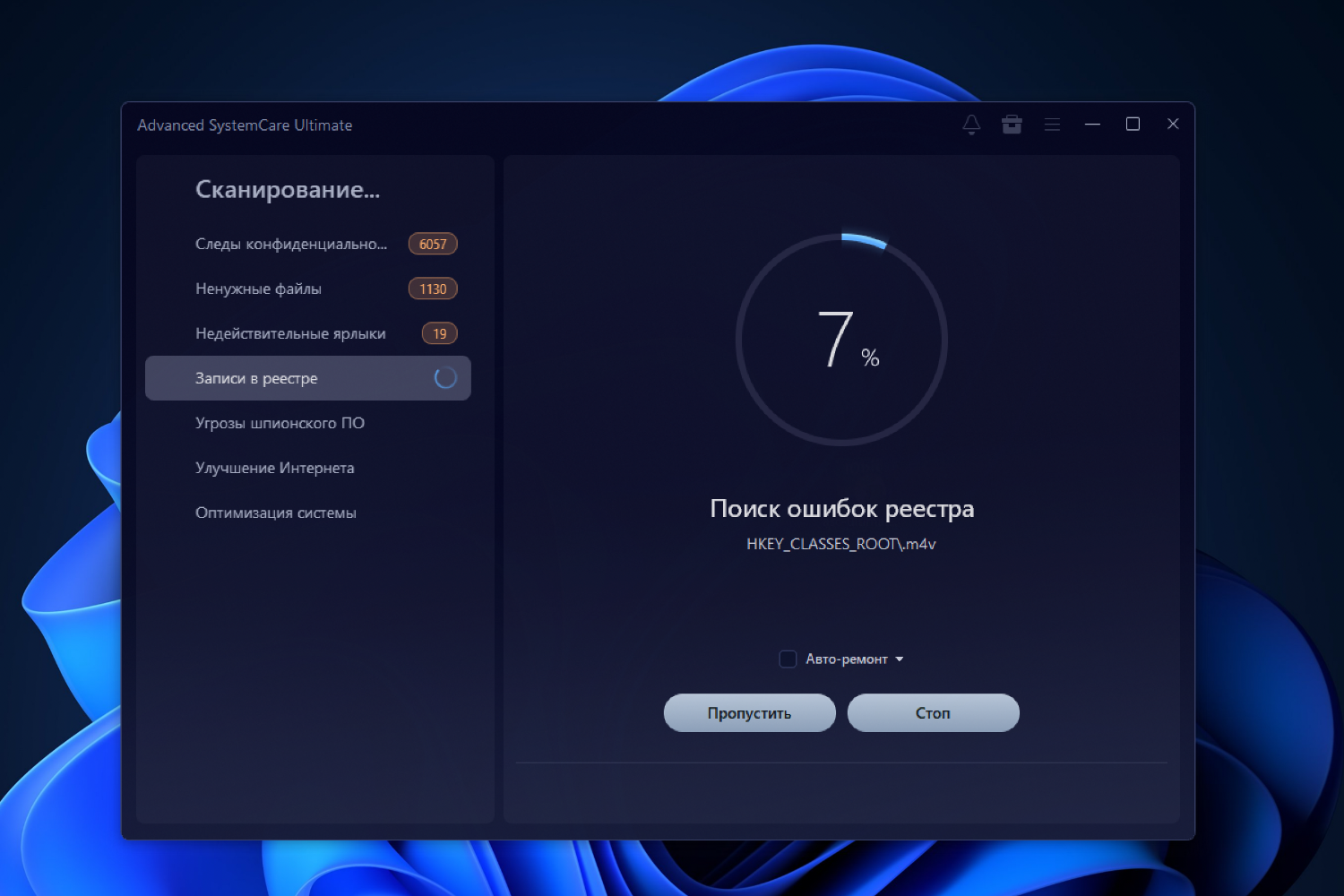
Task: Enable the Авто-ремонт checkbox
Action: click(x=788, y=659)
